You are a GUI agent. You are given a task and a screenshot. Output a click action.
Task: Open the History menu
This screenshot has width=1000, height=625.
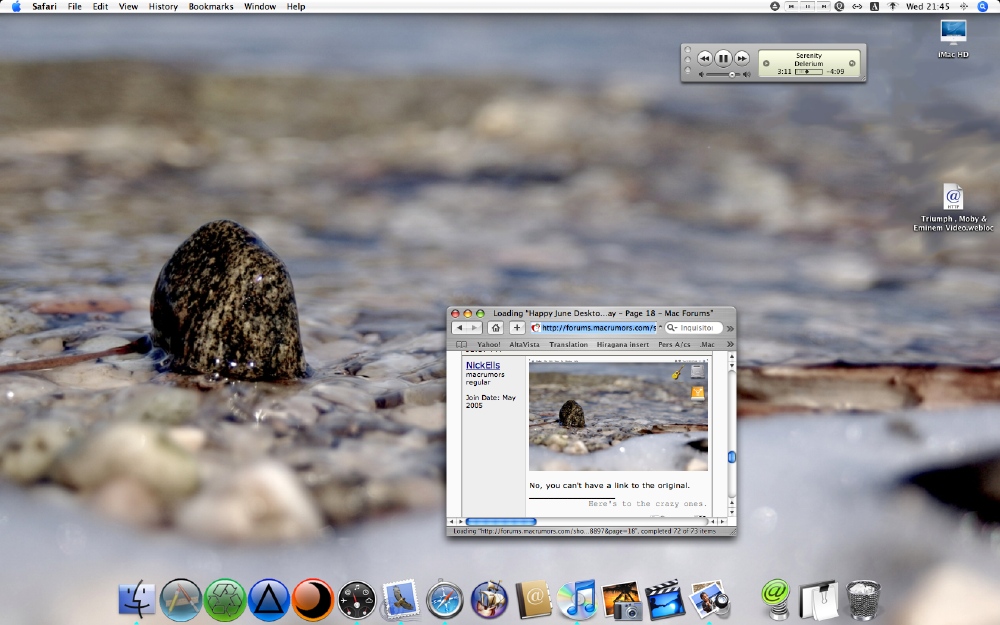163,6
